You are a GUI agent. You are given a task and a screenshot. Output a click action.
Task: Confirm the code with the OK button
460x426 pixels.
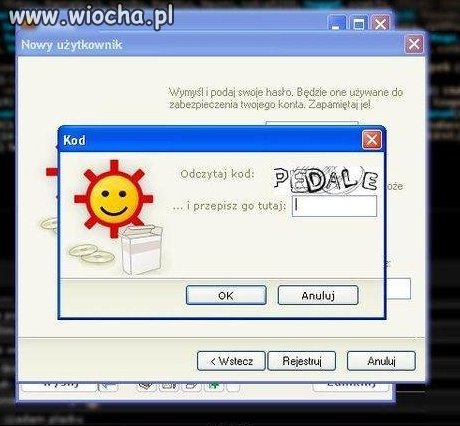(x=226, y=295)
